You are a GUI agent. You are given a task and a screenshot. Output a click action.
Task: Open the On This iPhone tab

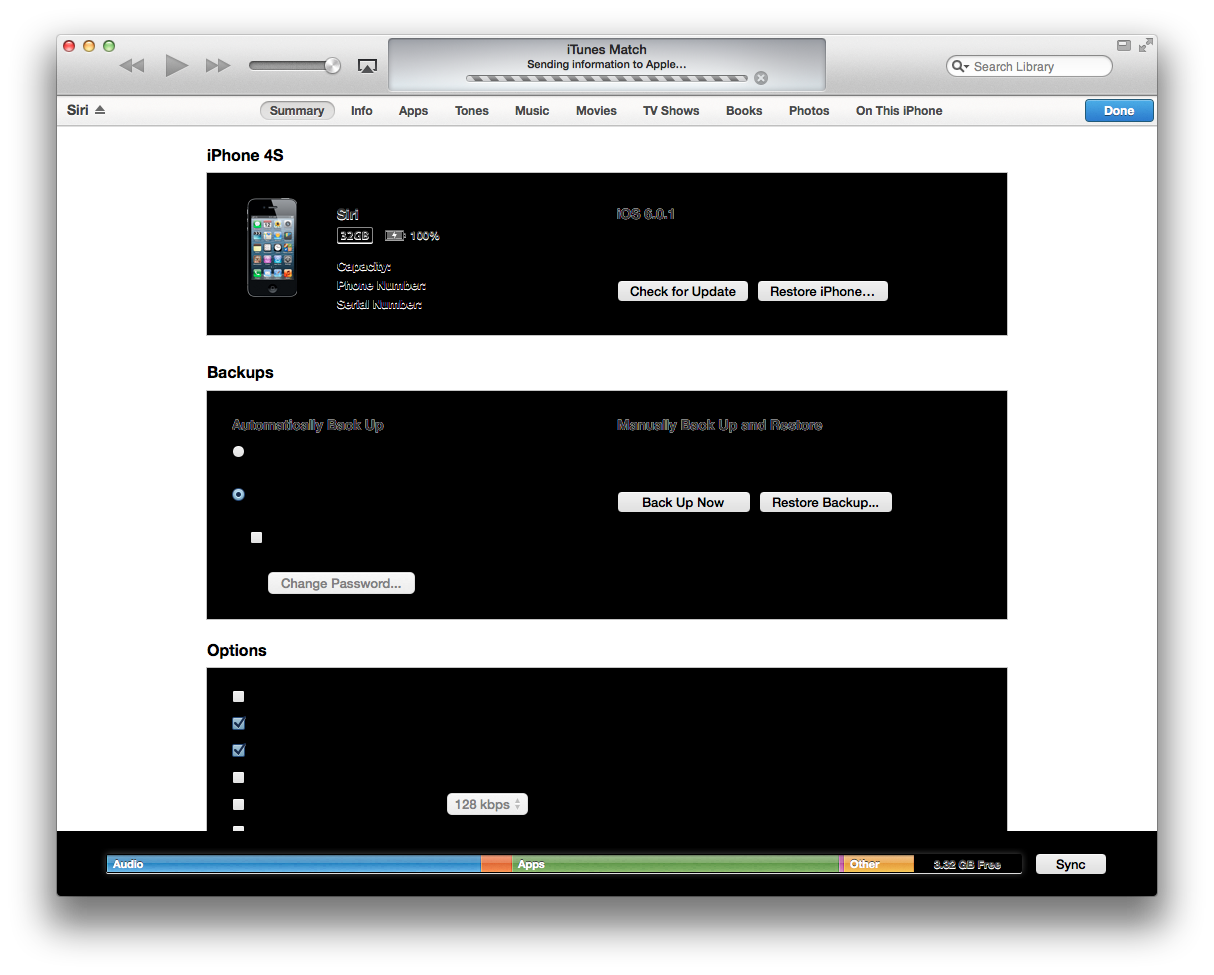point(899,111)
